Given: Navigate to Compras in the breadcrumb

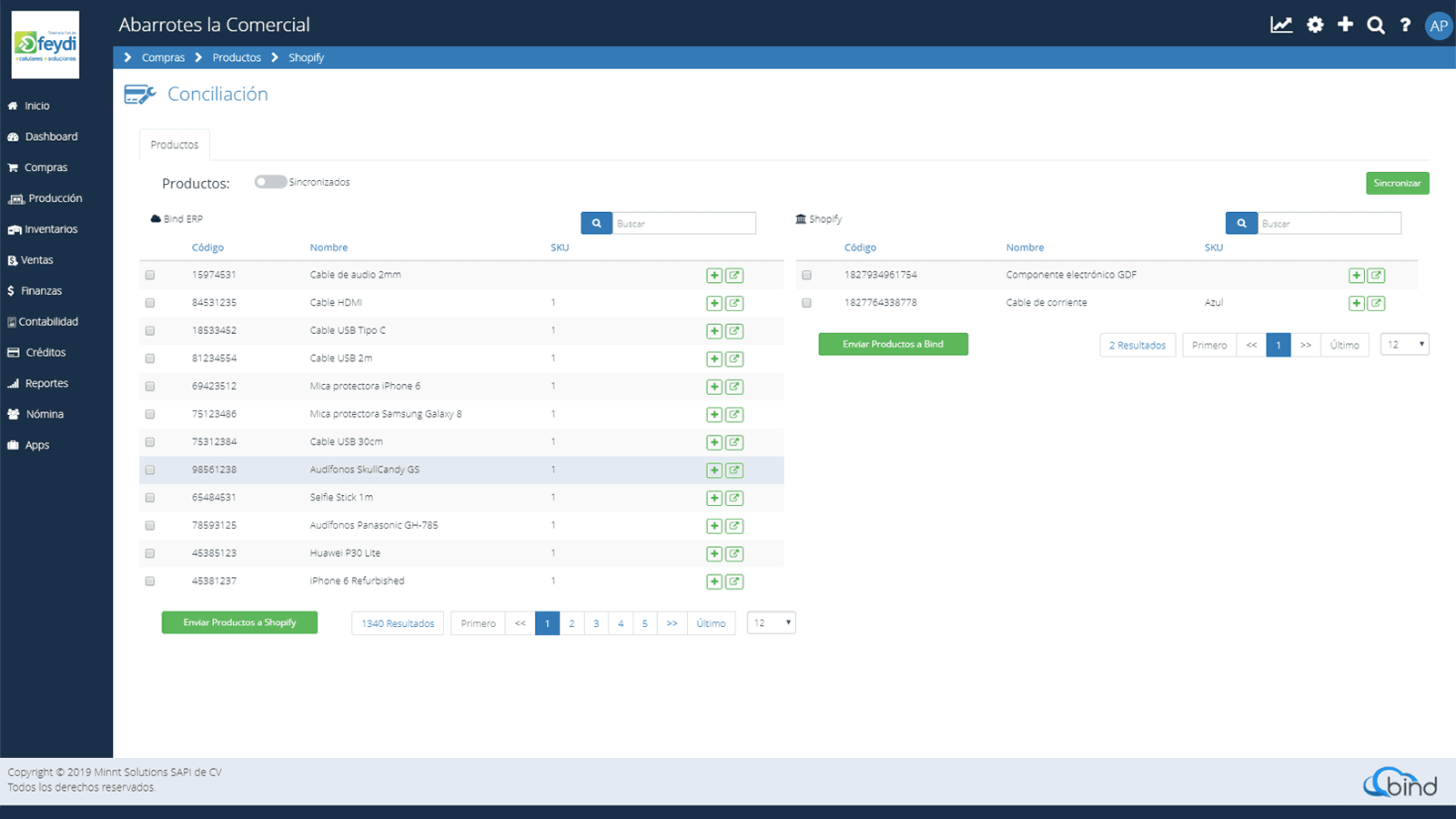Looking at the screenshot, I should [164, 56].
